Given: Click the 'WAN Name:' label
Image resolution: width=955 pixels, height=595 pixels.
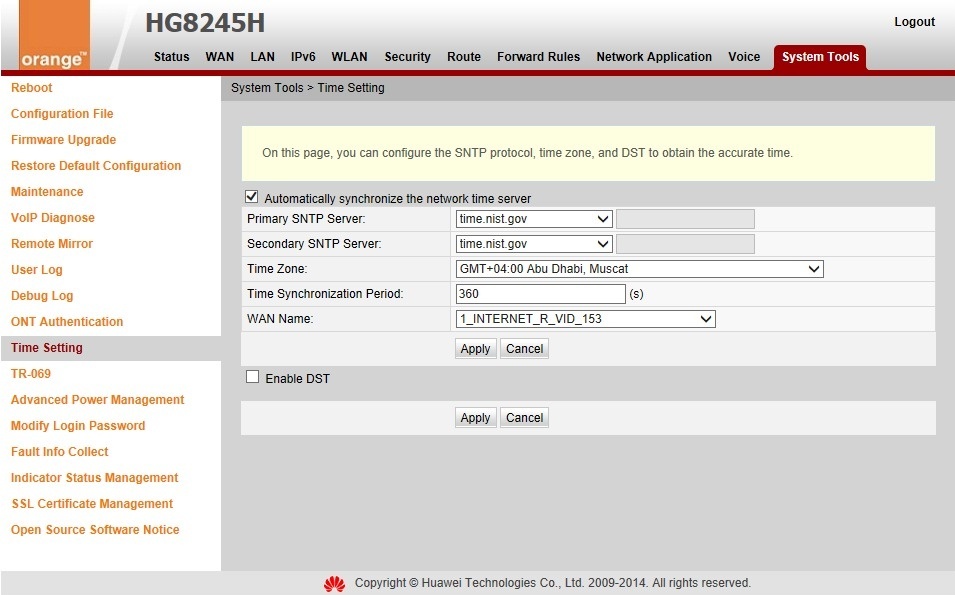Looking at the screenshot, I should (280, 319).
